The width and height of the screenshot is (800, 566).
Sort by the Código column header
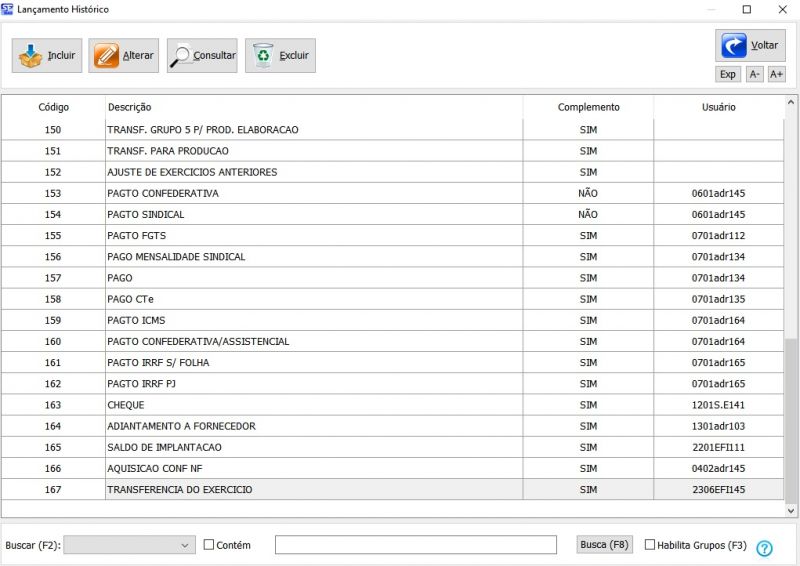pyautogui.click(x=53, y=107)
